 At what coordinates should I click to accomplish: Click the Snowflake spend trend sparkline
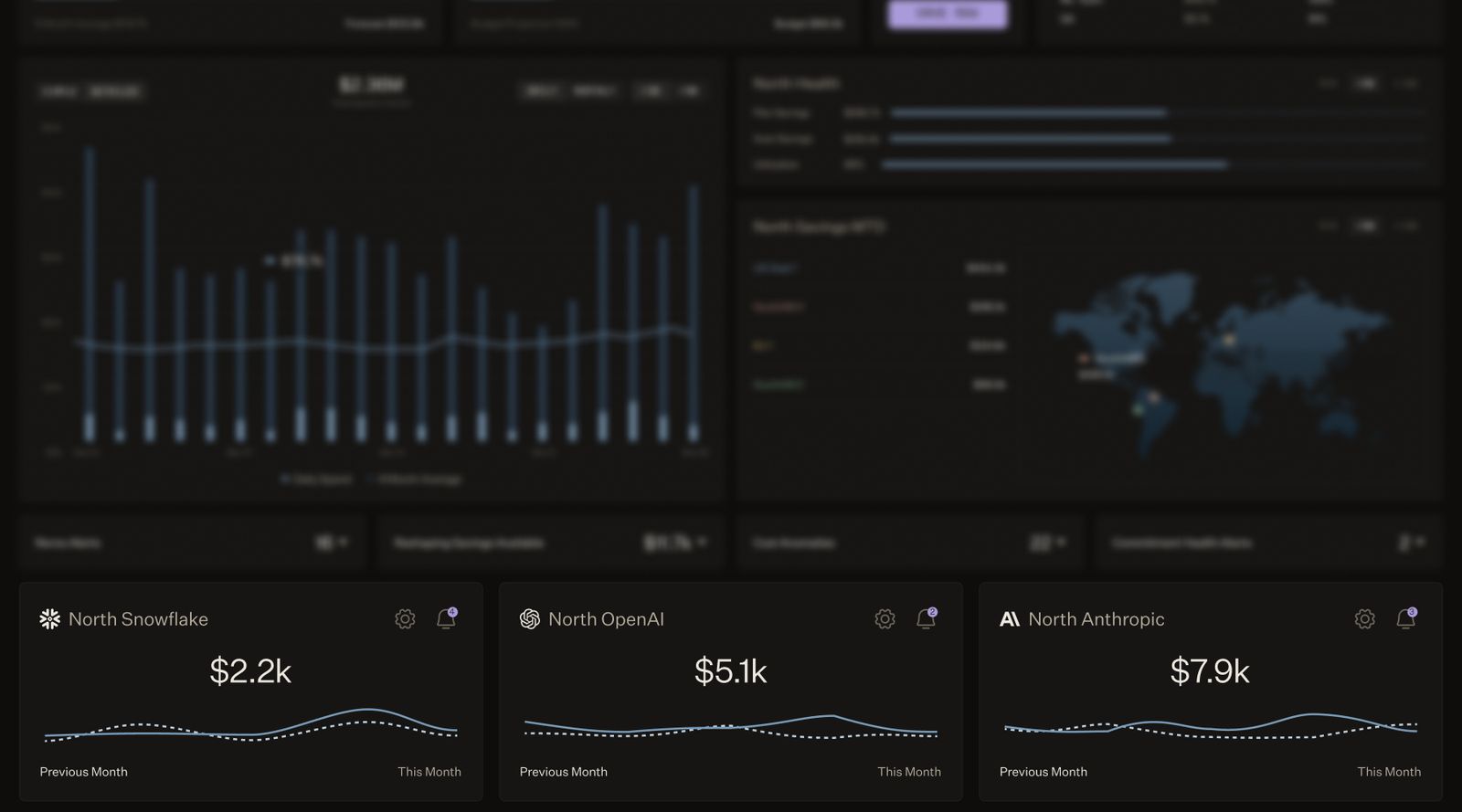coord(250,725)
